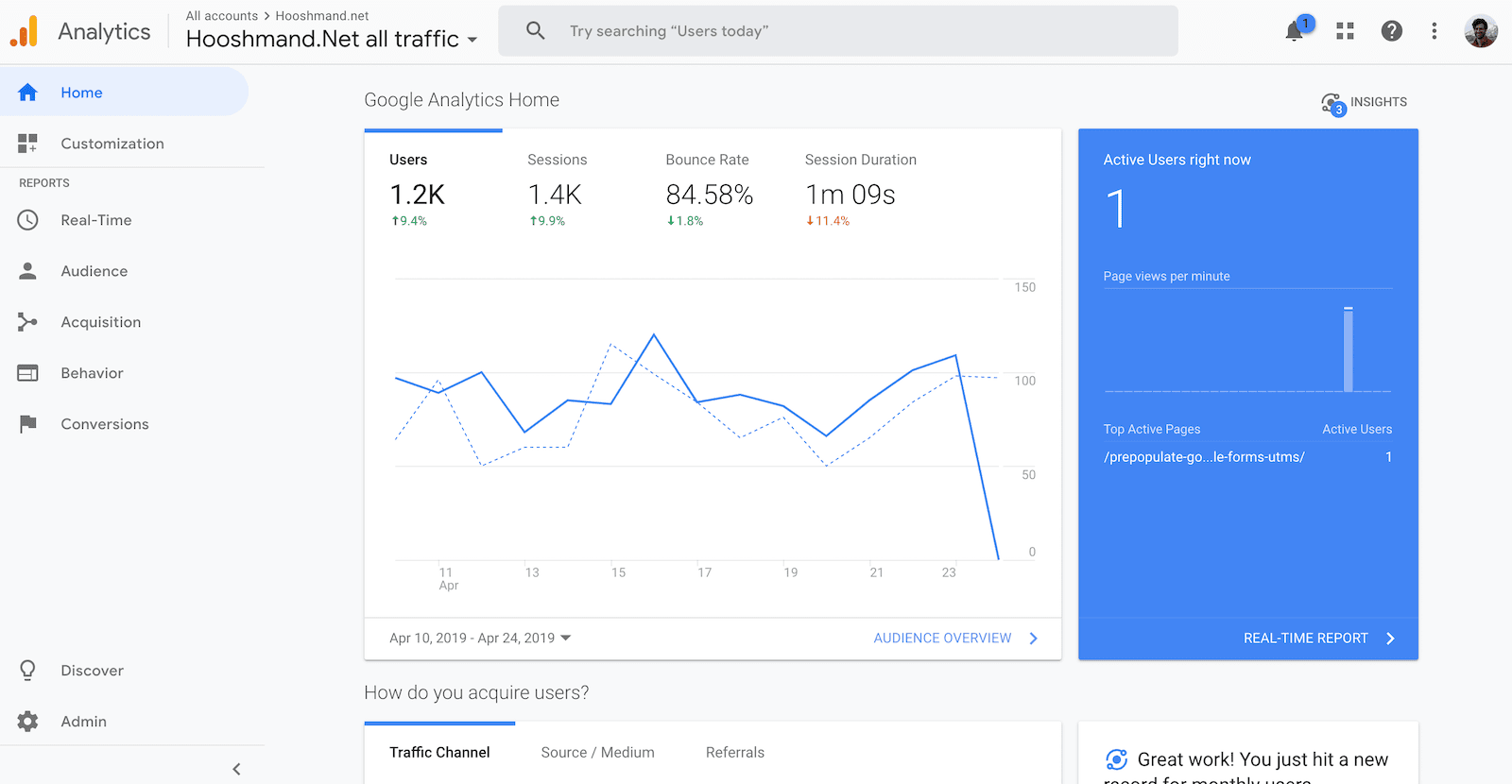Click the insight icon beside 'Great work!'
Screen dimensions: 1512x784
click(x=1116, y=759)
